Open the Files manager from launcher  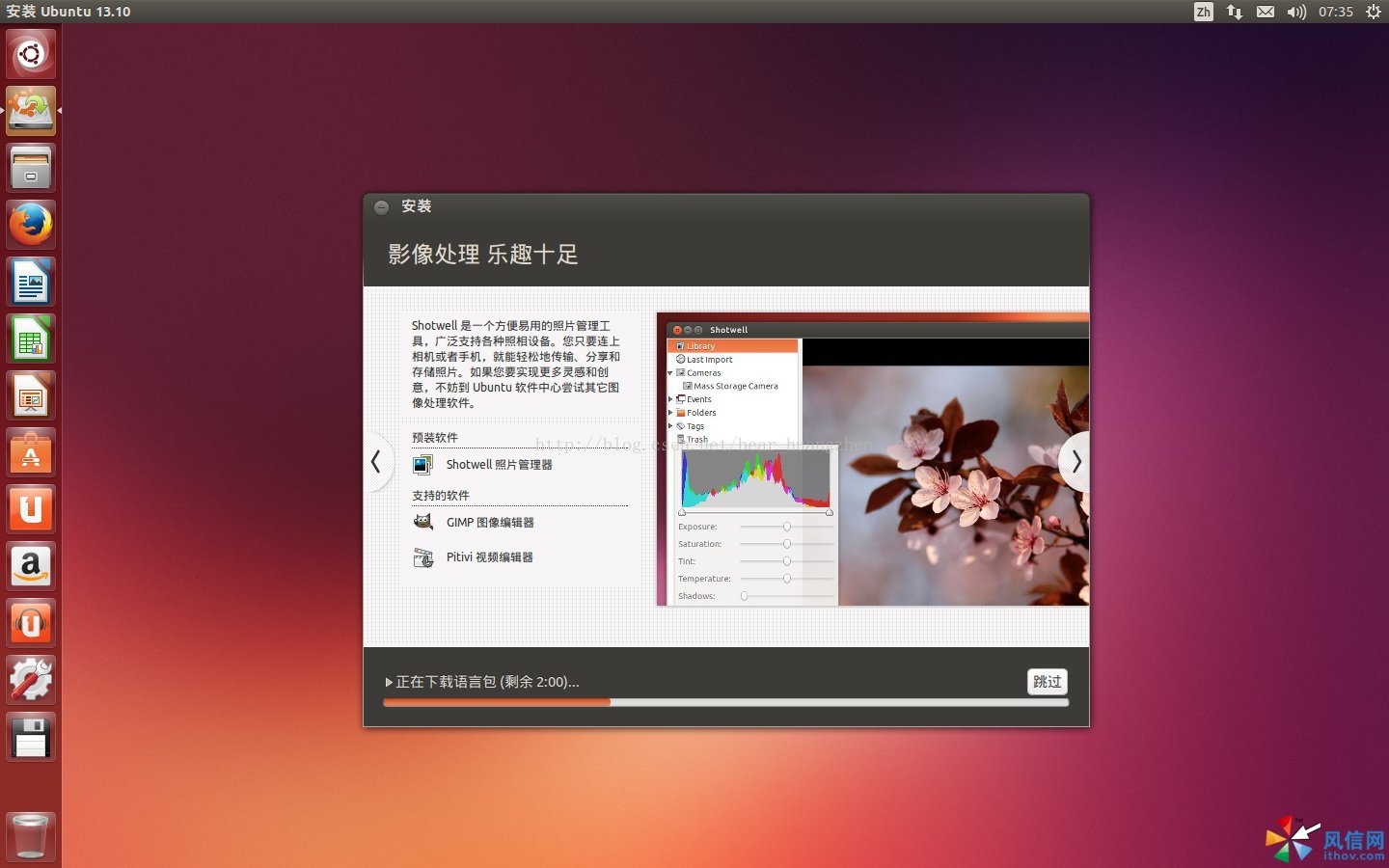pyautogui.click(x=31, y=168)
